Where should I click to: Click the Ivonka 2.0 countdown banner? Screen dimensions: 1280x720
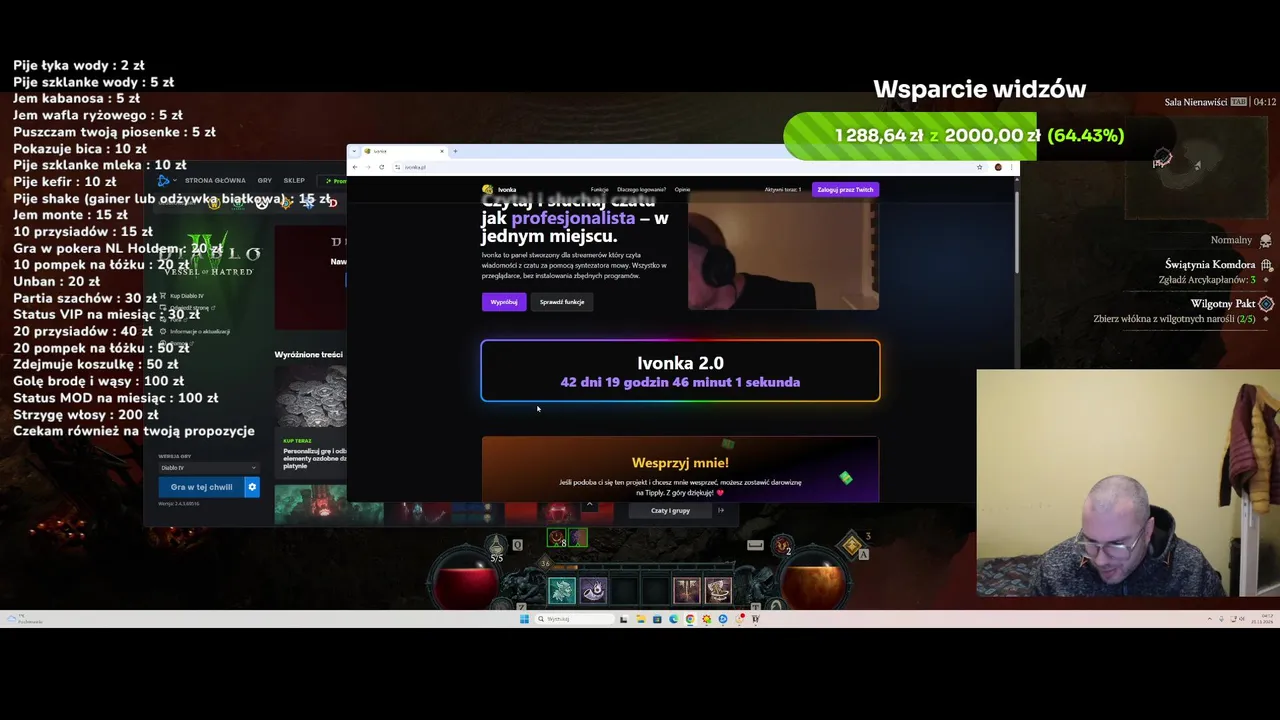coord(680,371)
